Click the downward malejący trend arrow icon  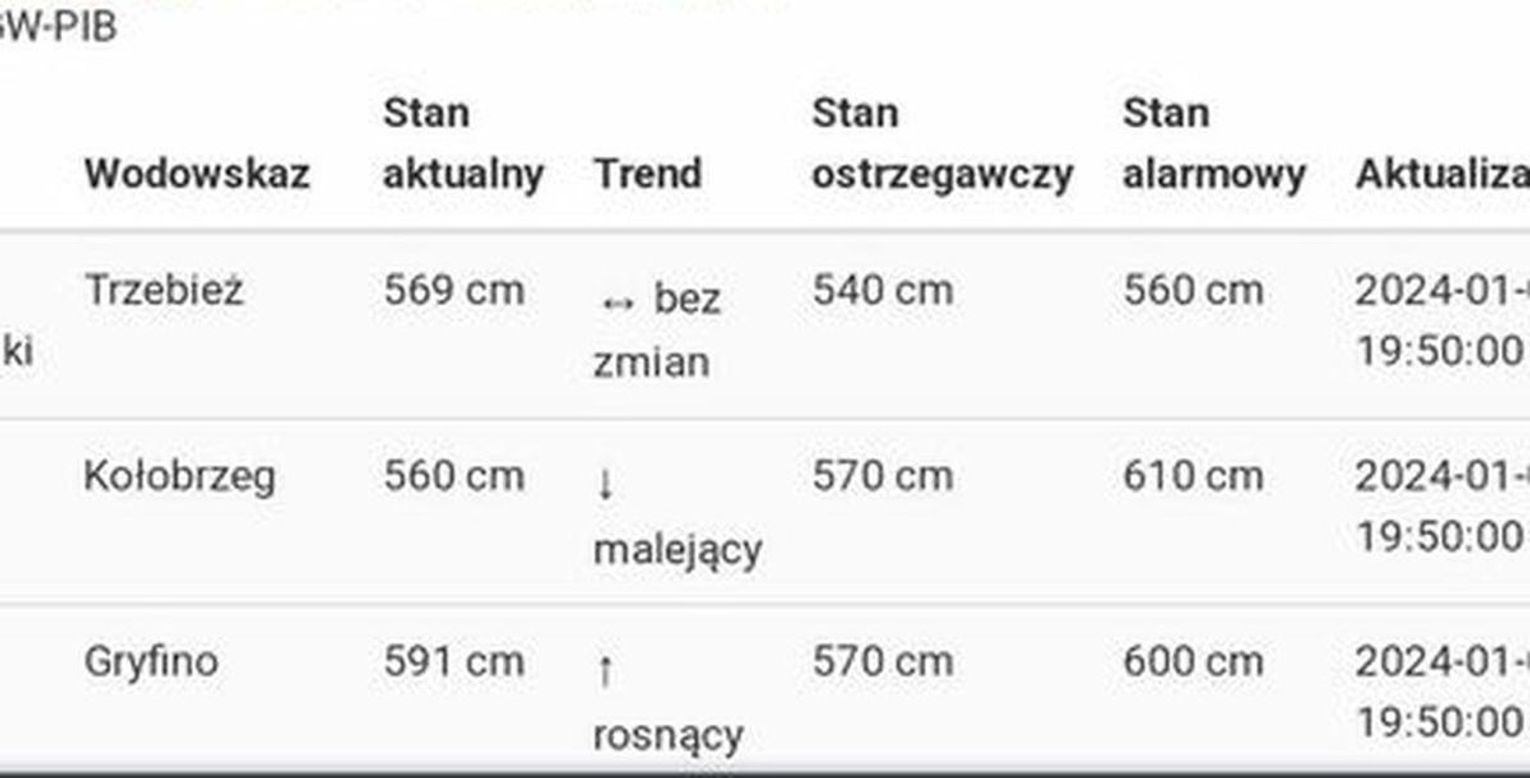(x=604, y=485)
